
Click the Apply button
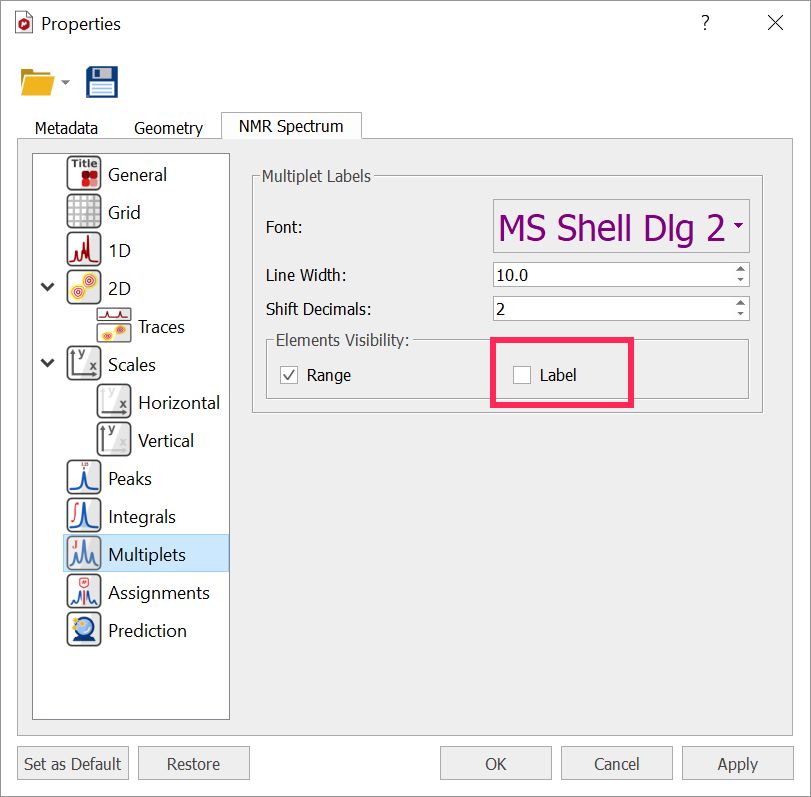[x=737, y=764]
